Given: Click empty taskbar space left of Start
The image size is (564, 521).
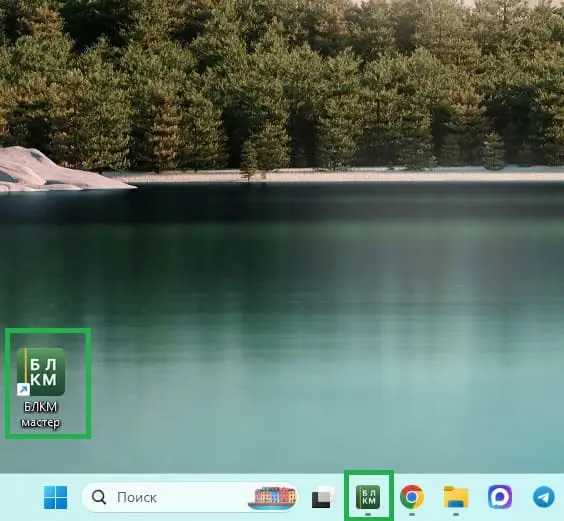Looking at the screenshot, I should pos(20,498).
